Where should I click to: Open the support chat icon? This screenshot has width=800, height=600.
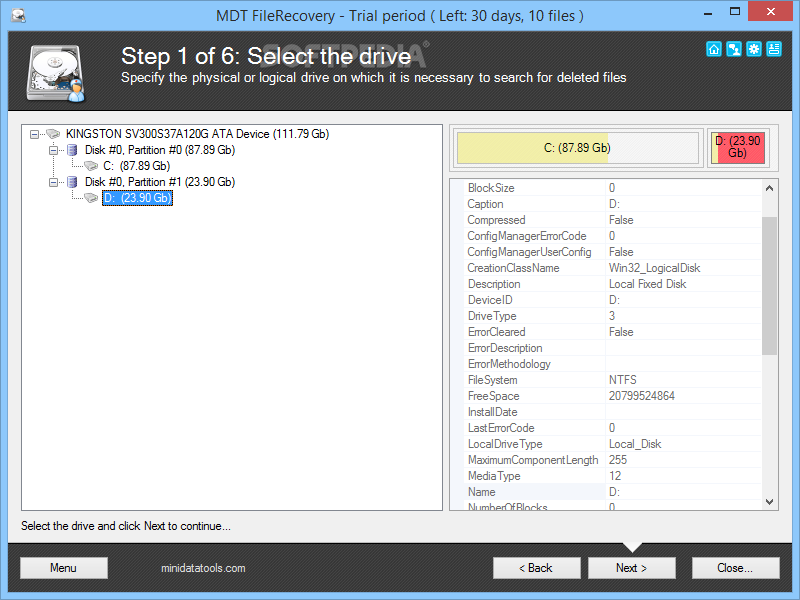(x=734, y=49)
